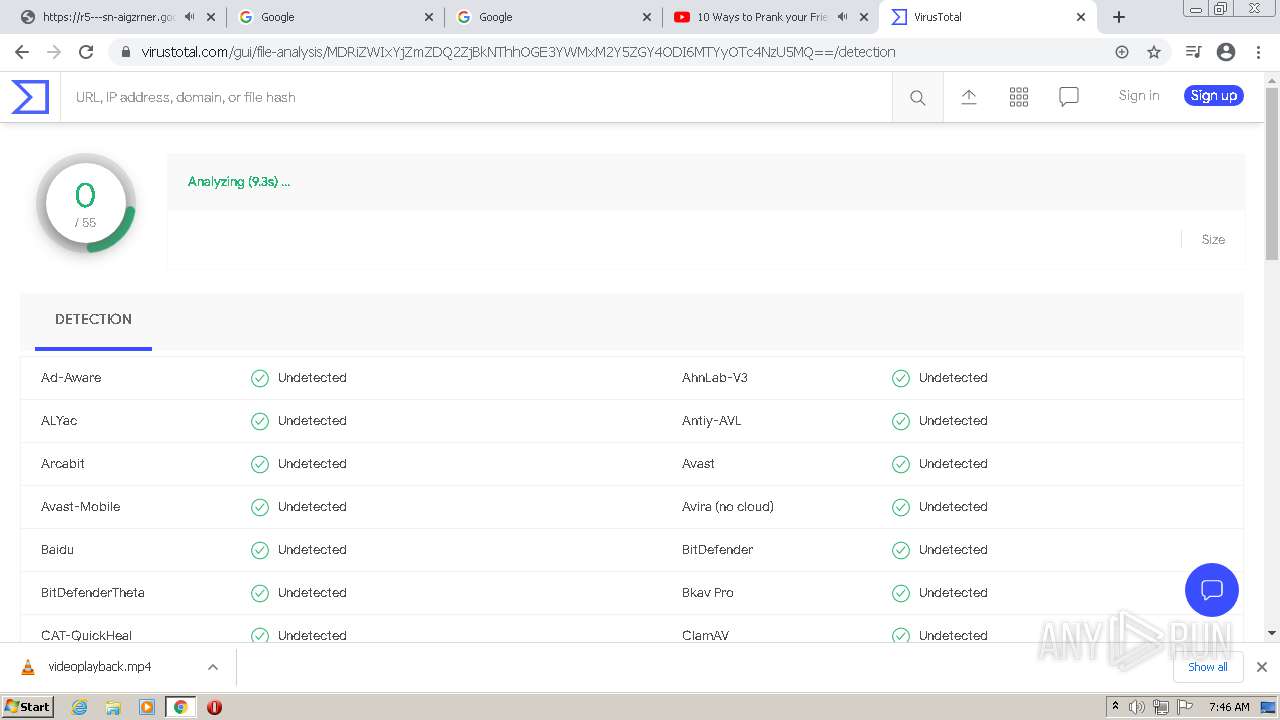Open Internet Explorer from taskbar

[x=80, y=707]
